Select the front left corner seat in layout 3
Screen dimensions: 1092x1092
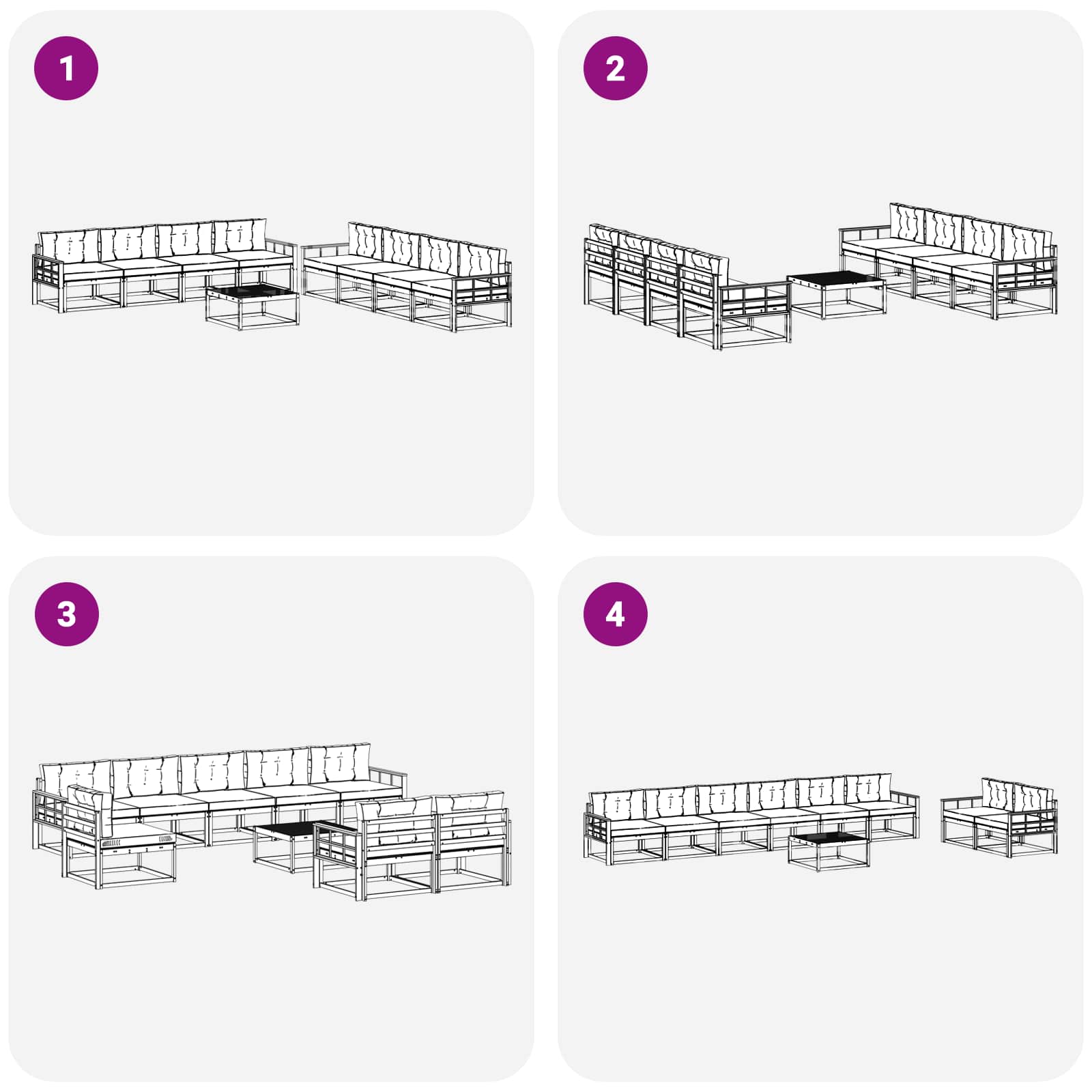point(120,836)
